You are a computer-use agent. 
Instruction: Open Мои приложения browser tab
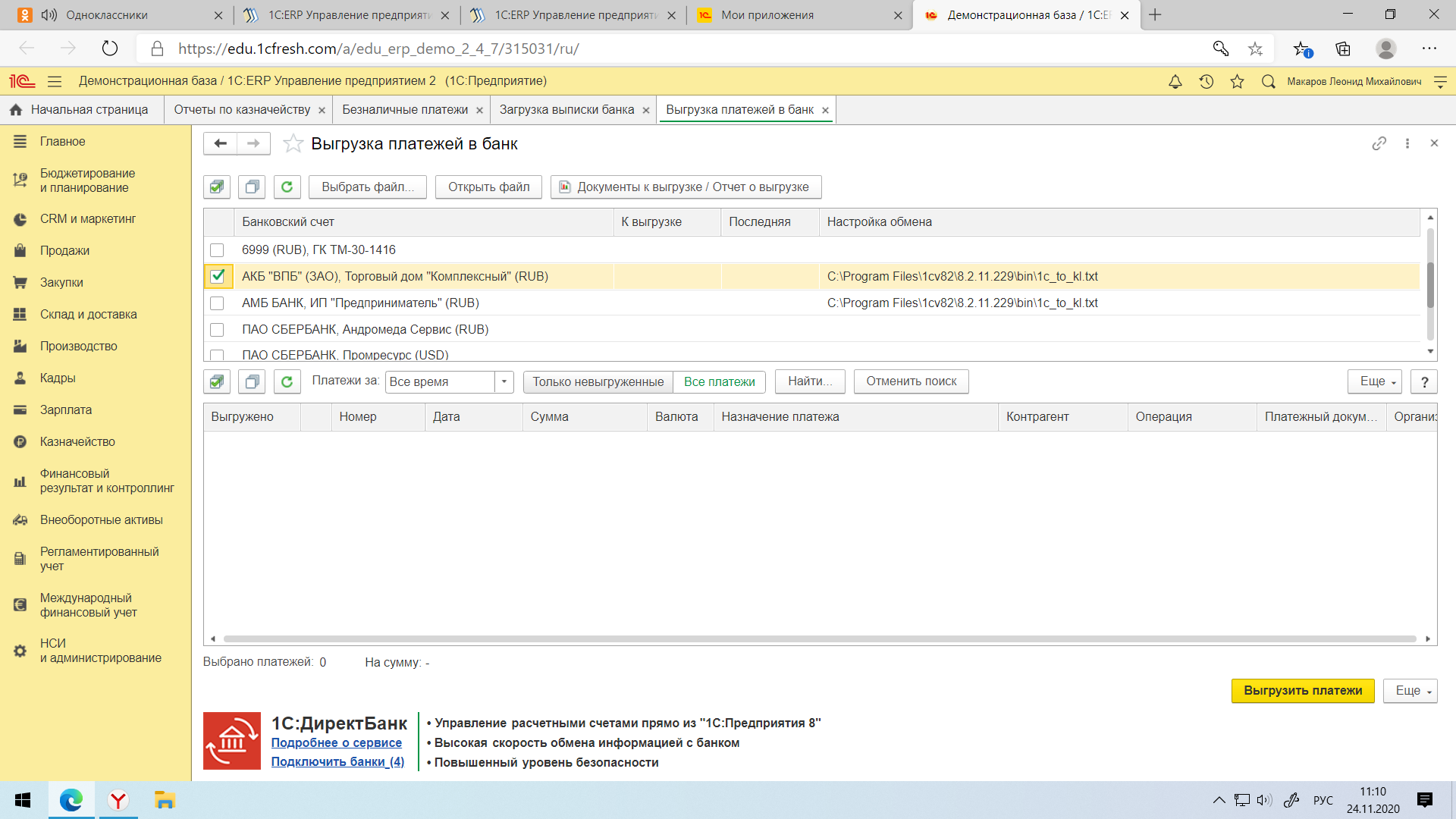click(x=799, y=15)
